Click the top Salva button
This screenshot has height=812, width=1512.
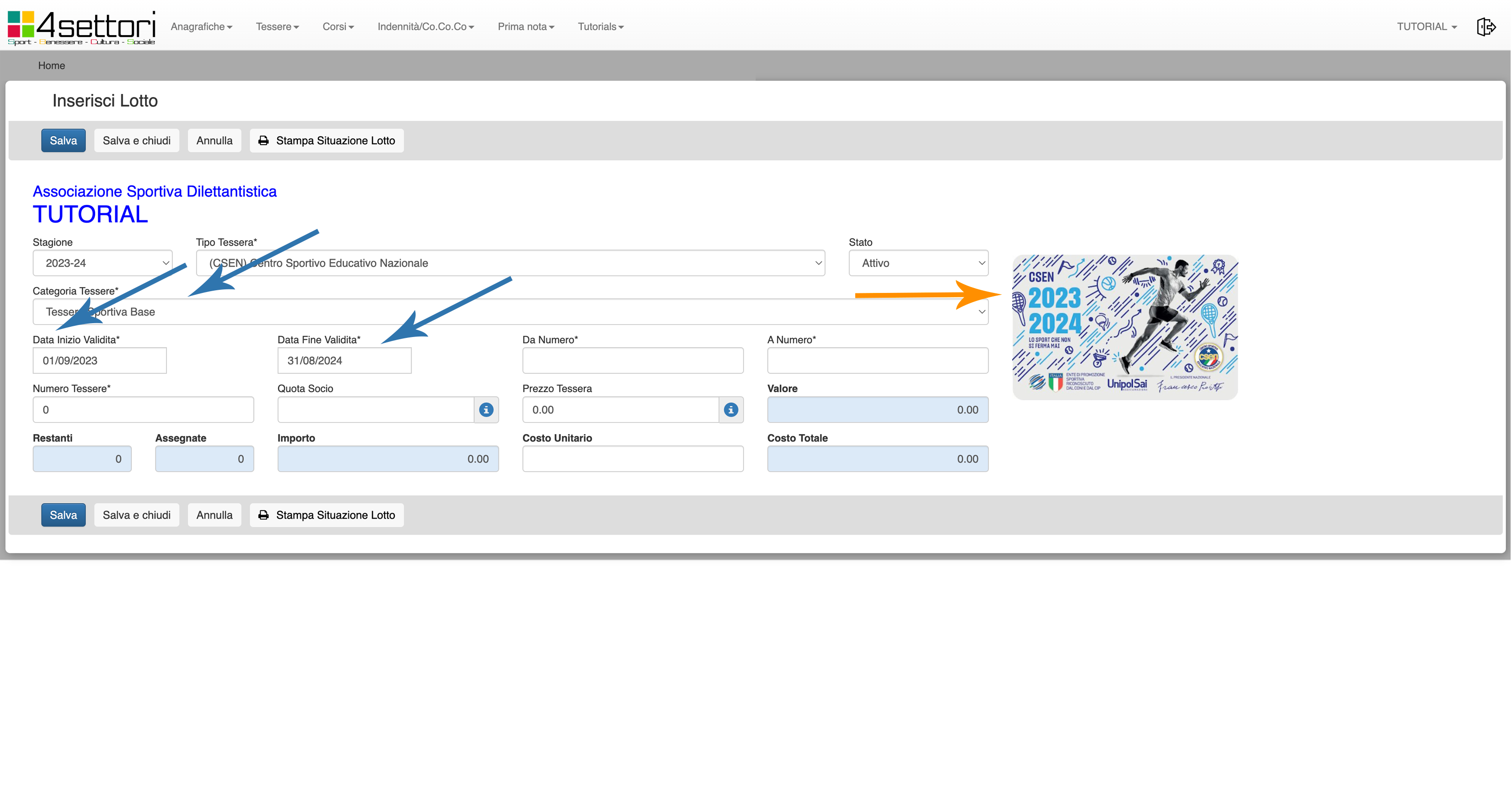pos(63,140)
